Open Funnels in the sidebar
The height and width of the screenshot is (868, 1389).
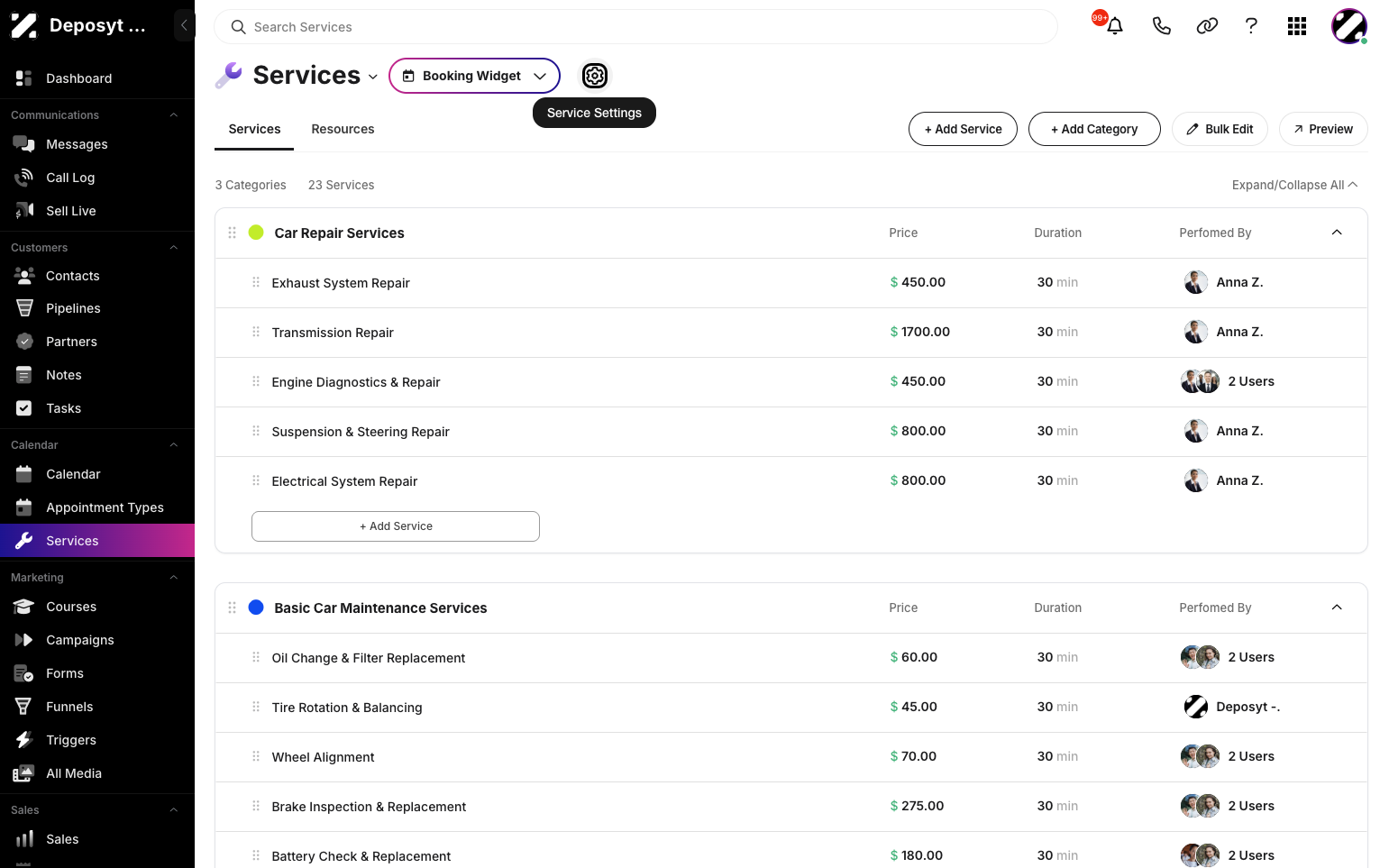[97, 707]
